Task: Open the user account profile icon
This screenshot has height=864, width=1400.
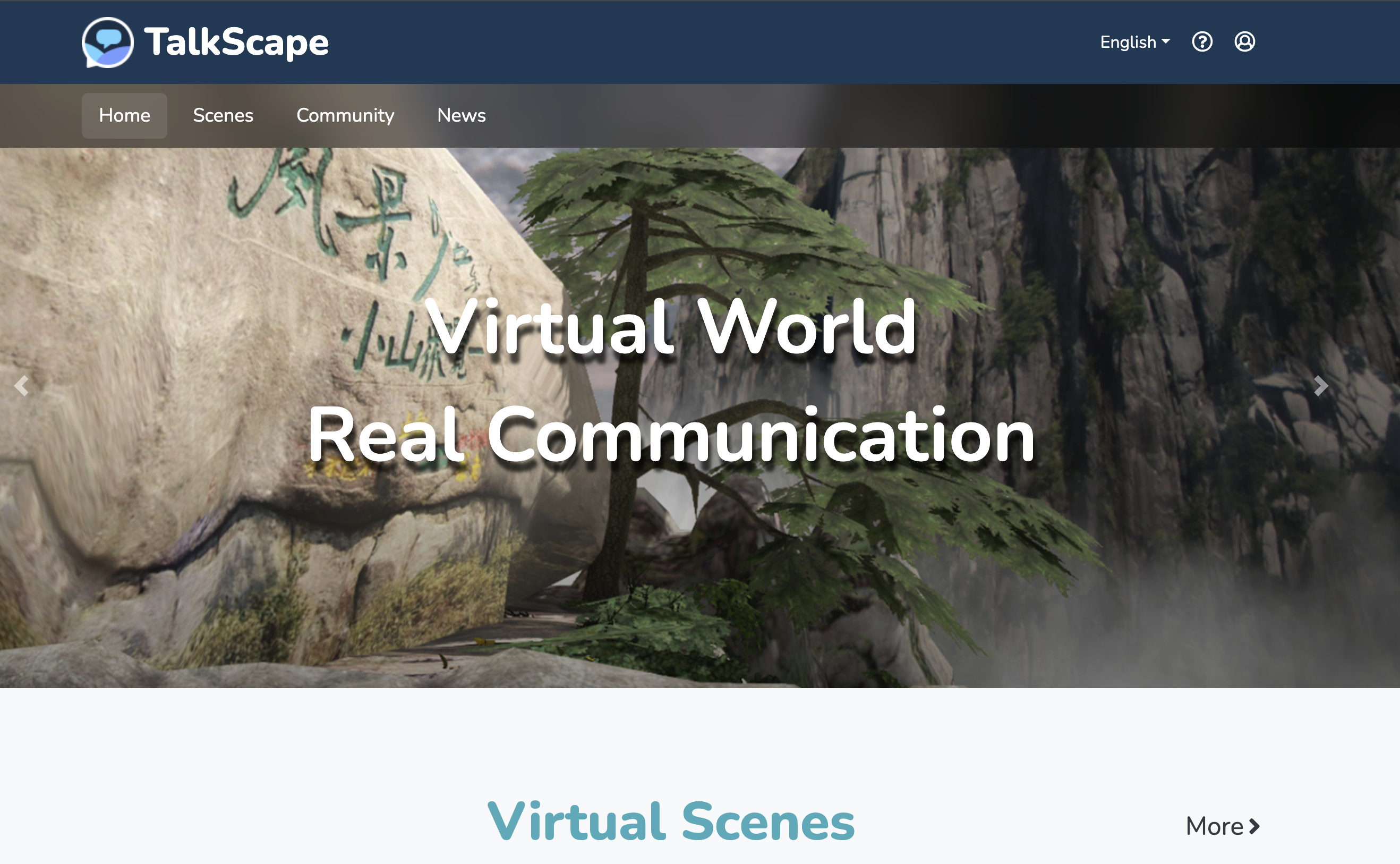Action: (1244, 42)
